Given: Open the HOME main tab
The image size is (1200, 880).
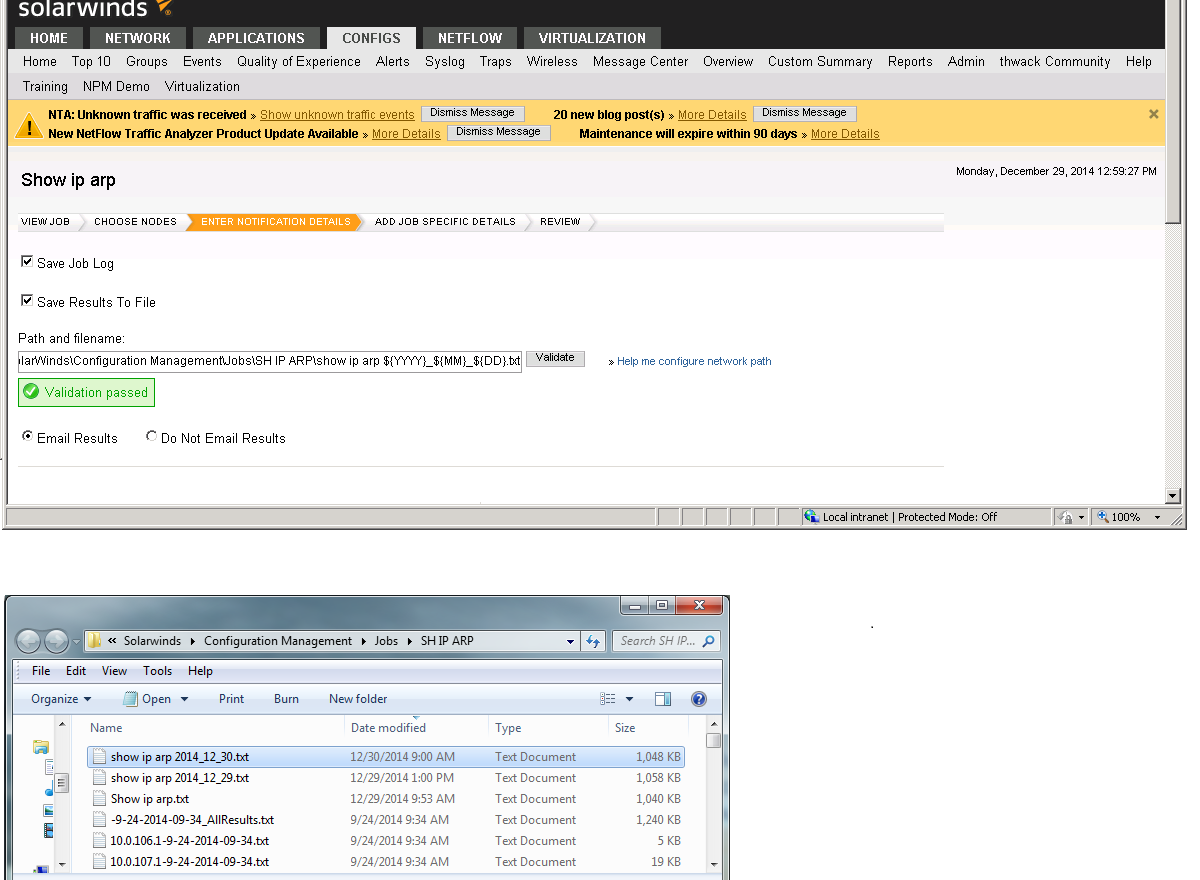Looking at the screenshot, I should 49,38.
